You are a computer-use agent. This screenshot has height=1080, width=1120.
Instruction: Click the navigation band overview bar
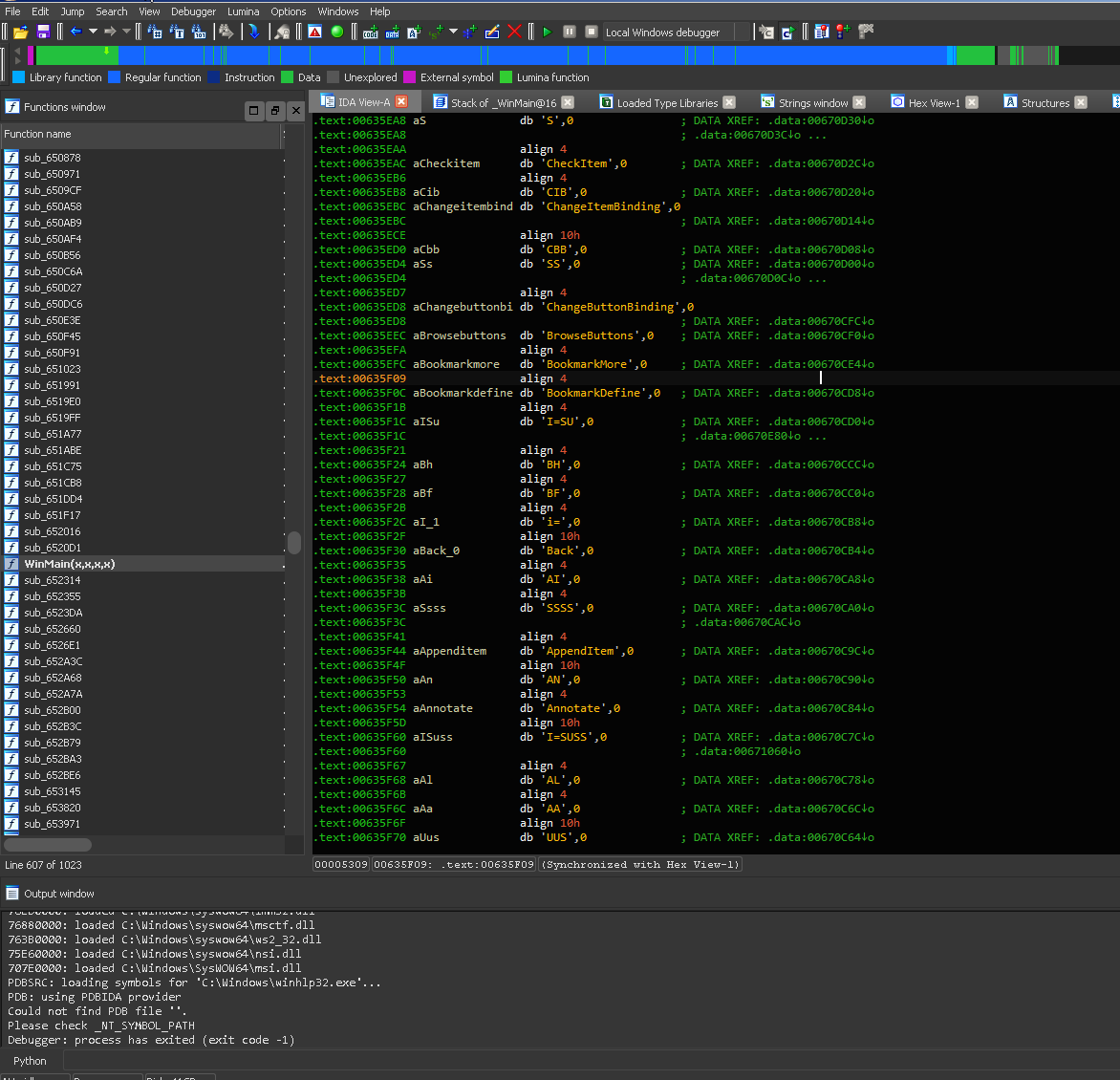click(547, 55)
